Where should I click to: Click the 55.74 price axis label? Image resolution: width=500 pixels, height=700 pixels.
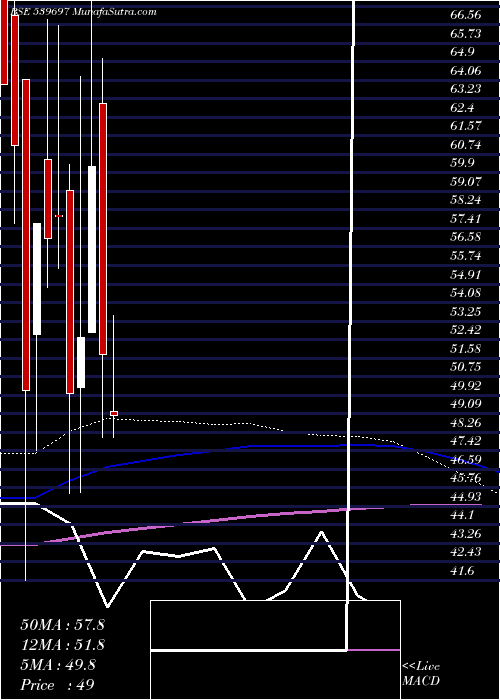pos(466,256)
